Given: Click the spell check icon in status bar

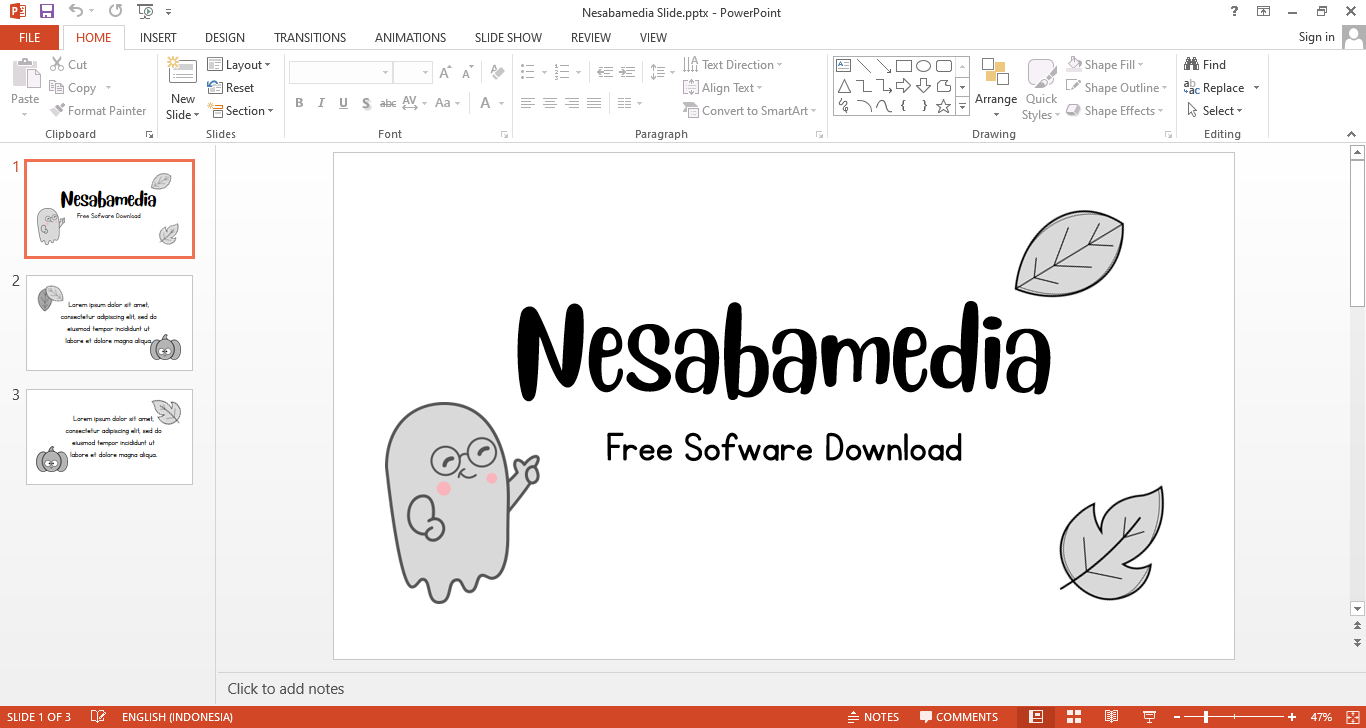Looking at the screenshot, I should [98, 717].
